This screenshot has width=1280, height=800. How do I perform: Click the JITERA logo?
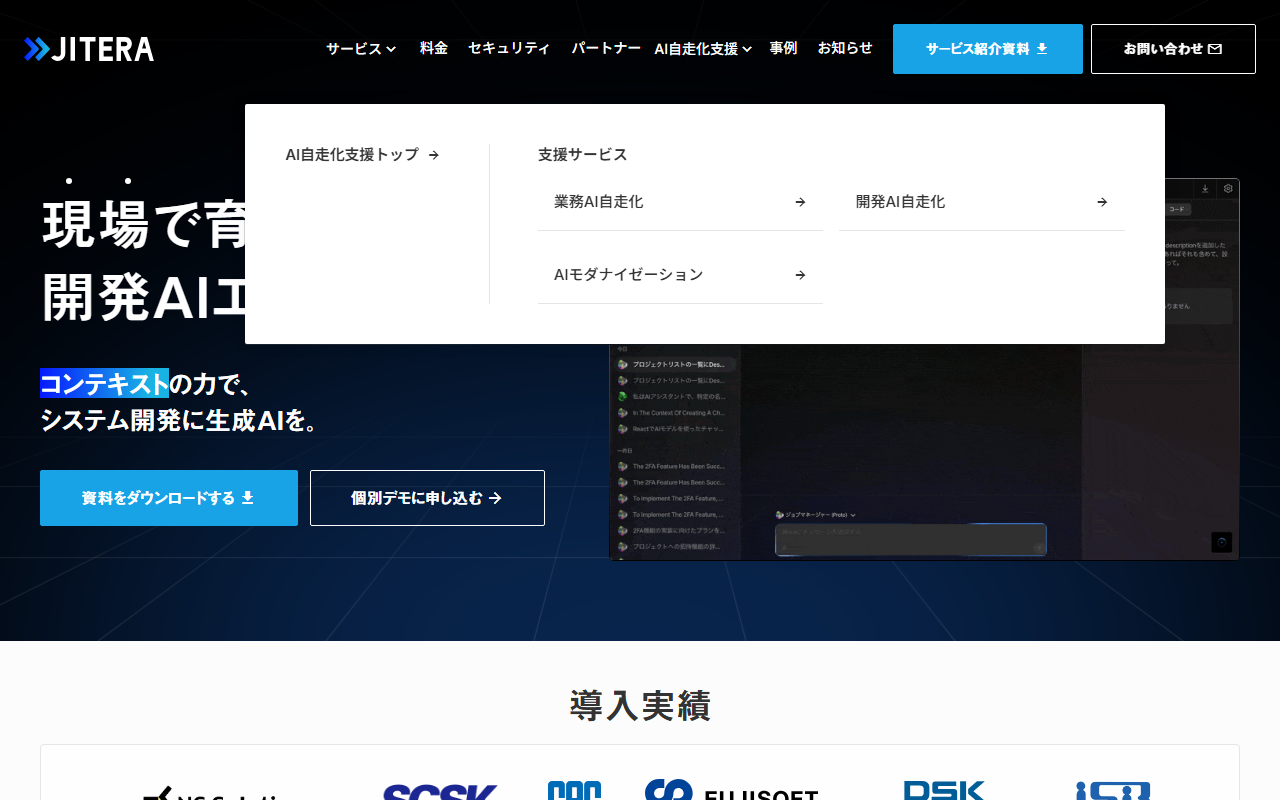click(x=89, y=49)
